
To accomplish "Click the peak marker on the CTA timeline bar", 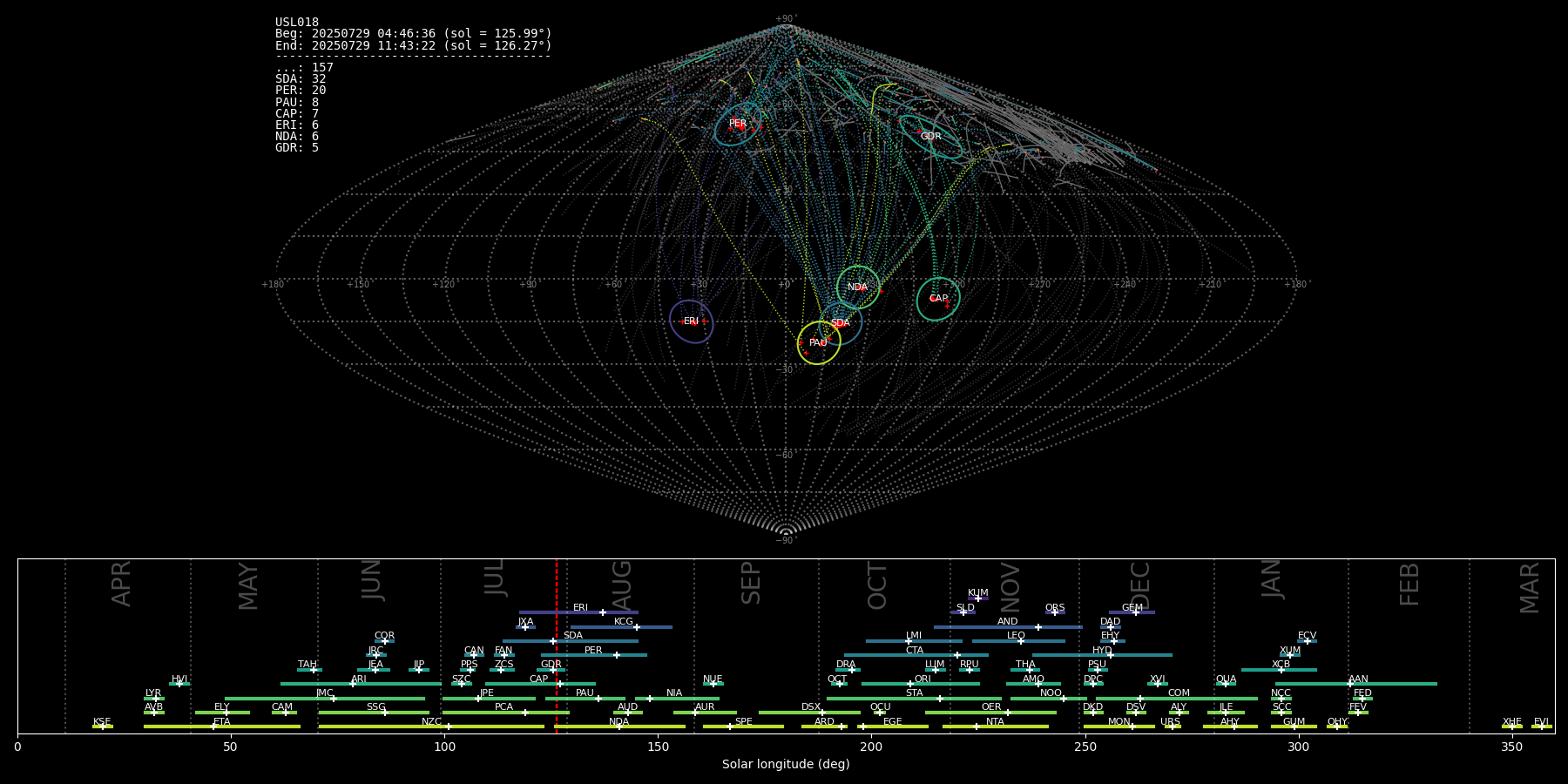I will coord(957,655).
